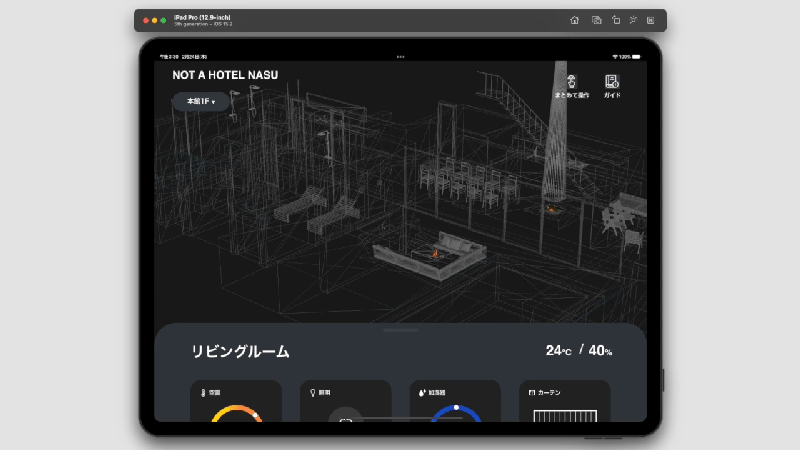Image resolution: width=800 pixels, height=450 pixels.
Task: Click the humidifier droplet icon
Action: coord(422,393)
